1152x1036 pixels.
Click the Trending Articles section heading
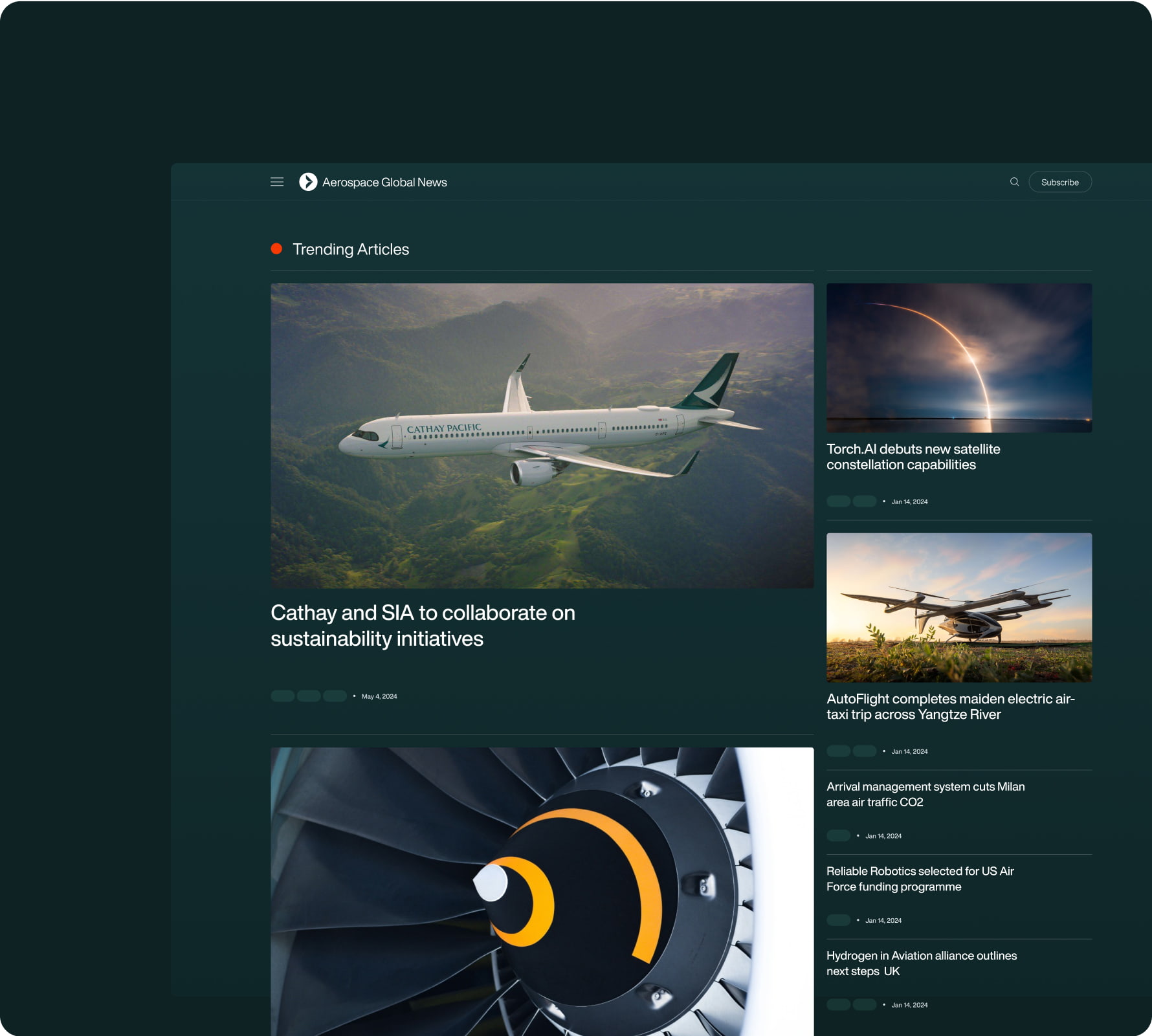coord(350,249)
